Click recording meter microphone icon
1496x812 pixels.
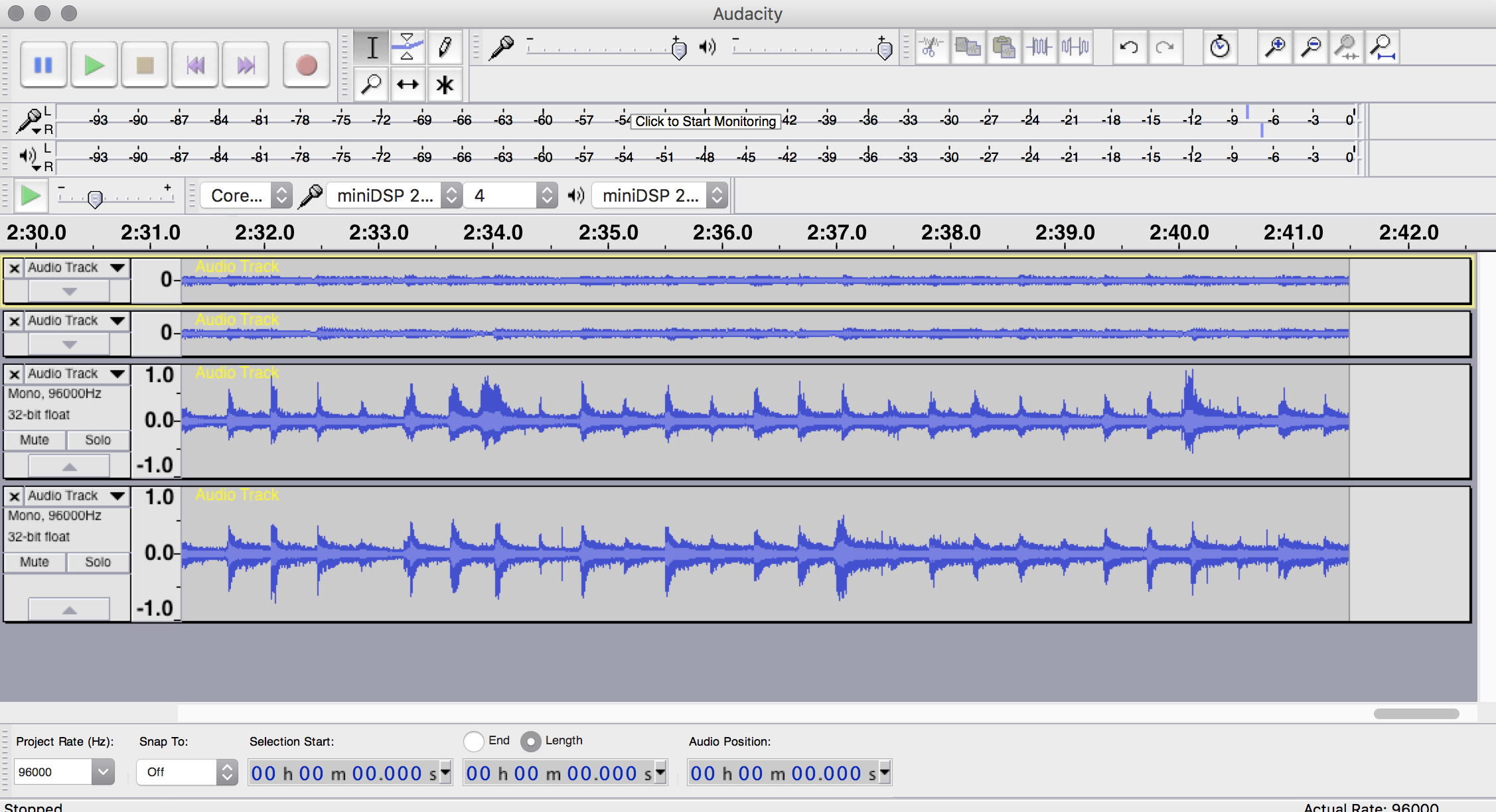[x=29, y=121]
